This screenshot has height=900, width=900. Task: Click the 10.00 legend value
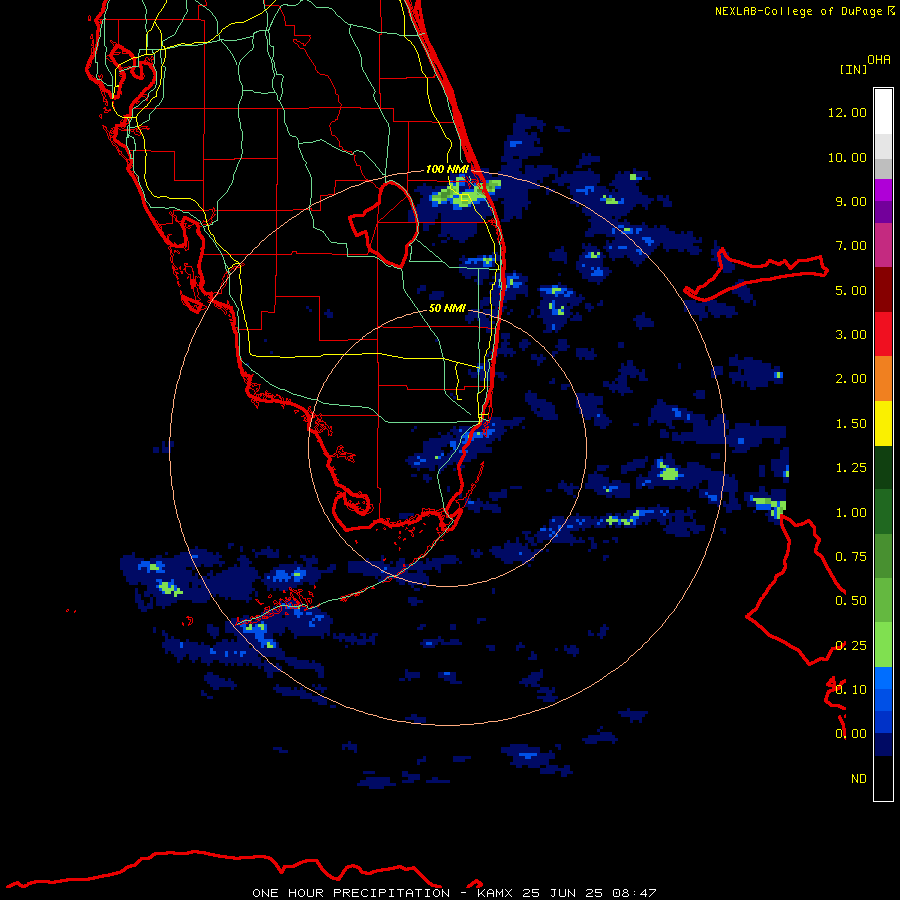[847, 157]
